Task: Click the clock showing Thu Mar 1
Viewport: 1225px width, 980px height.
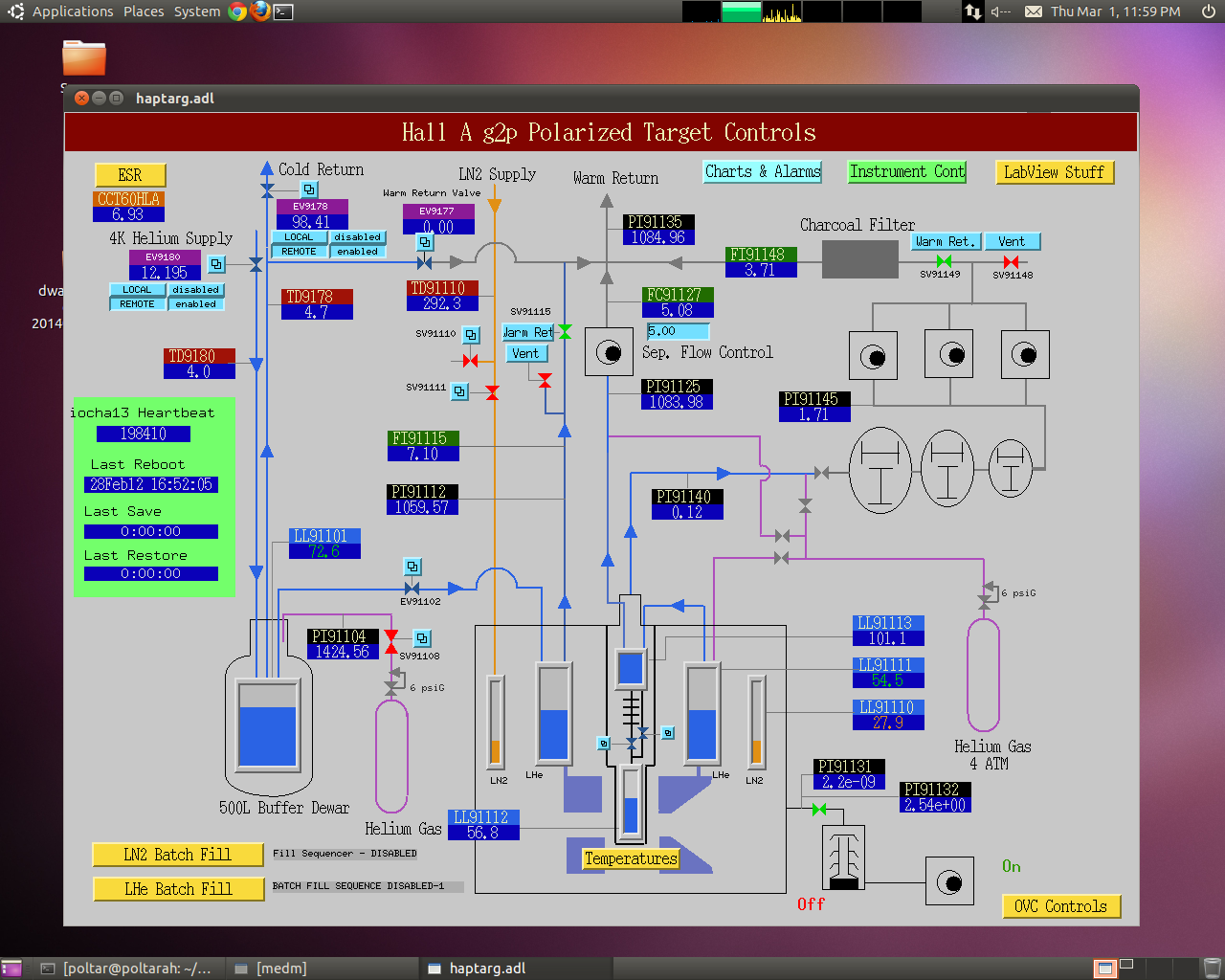Action: point(1115,11)
